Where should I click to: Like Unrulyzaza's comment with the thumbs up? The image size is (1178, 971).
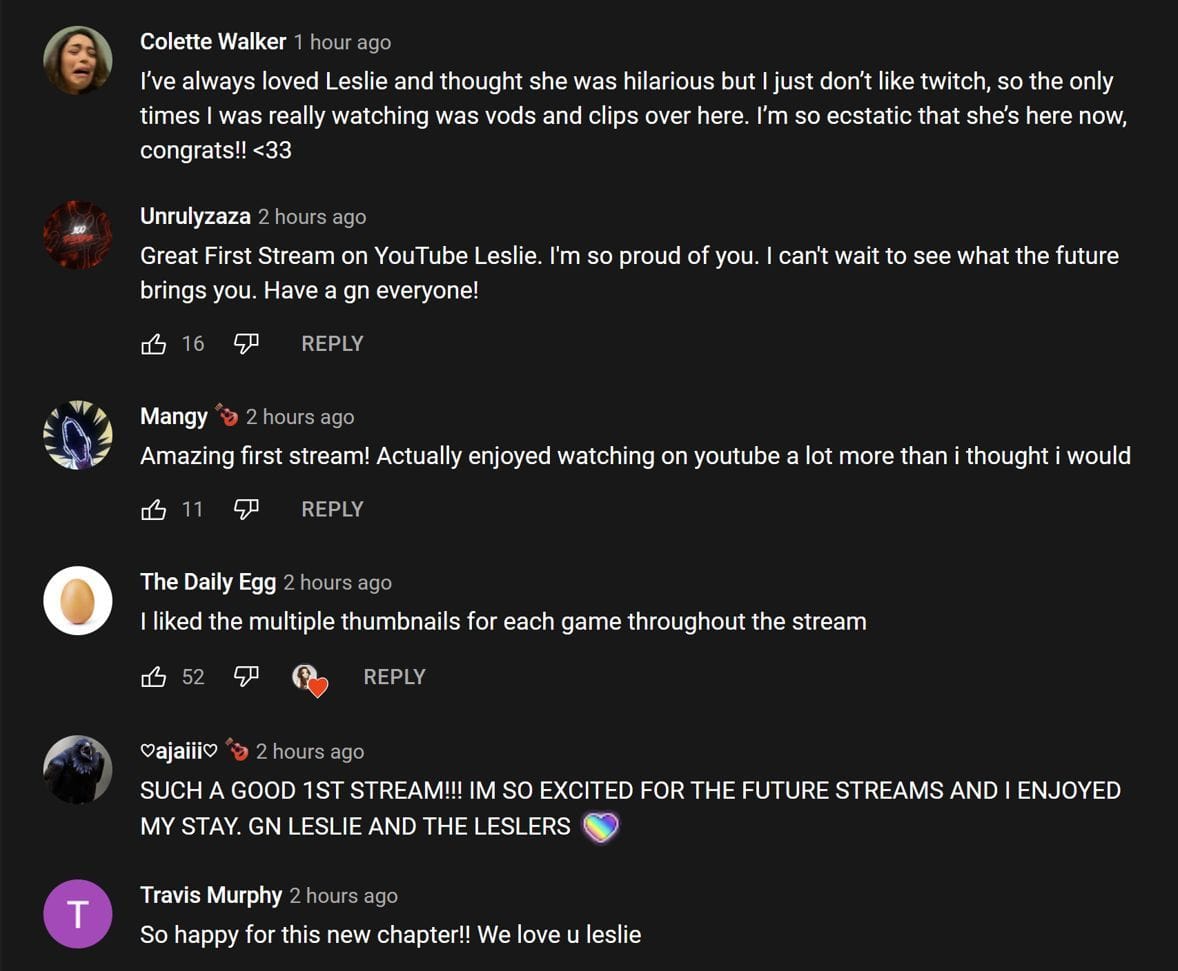click(x=155, y=343)
